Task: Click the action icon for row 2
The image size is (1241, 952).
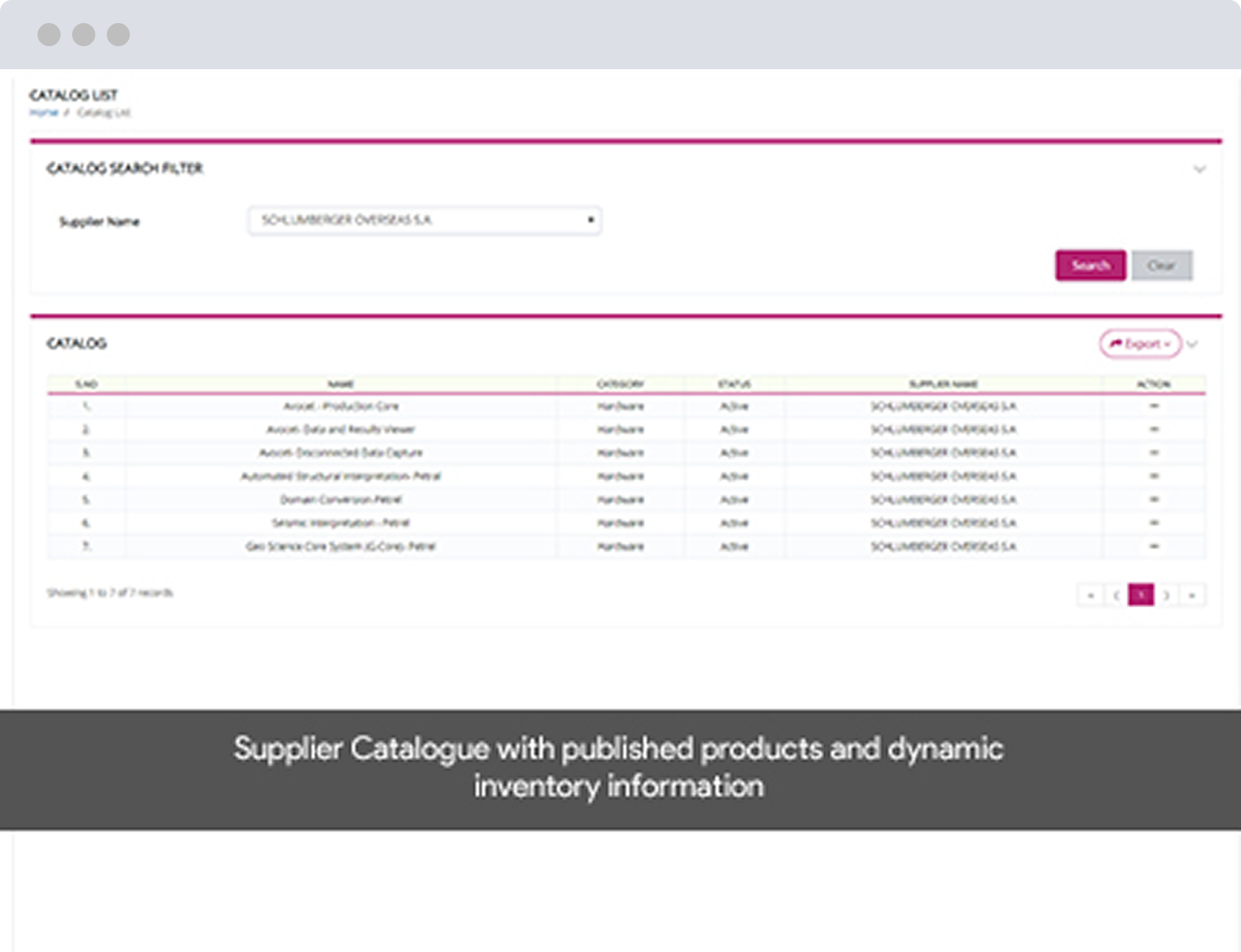Action: (x=1154, y=429)
